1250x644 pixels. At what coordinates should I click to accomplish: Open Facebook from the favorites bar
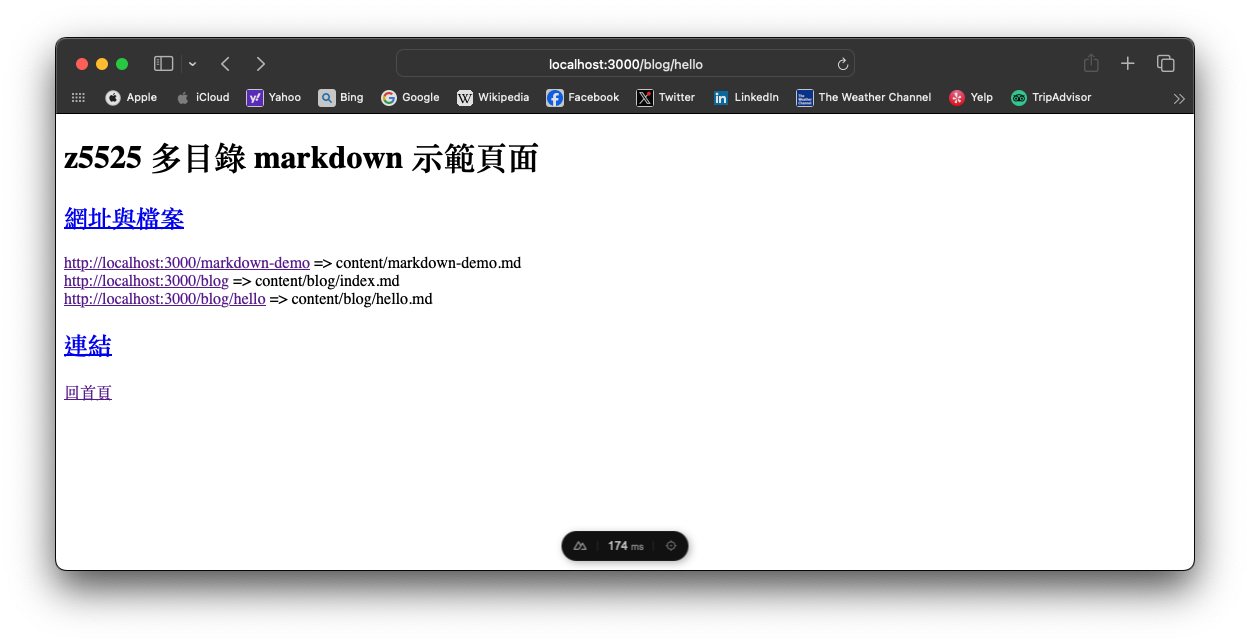pyautogui.click(x=583, y=97)
